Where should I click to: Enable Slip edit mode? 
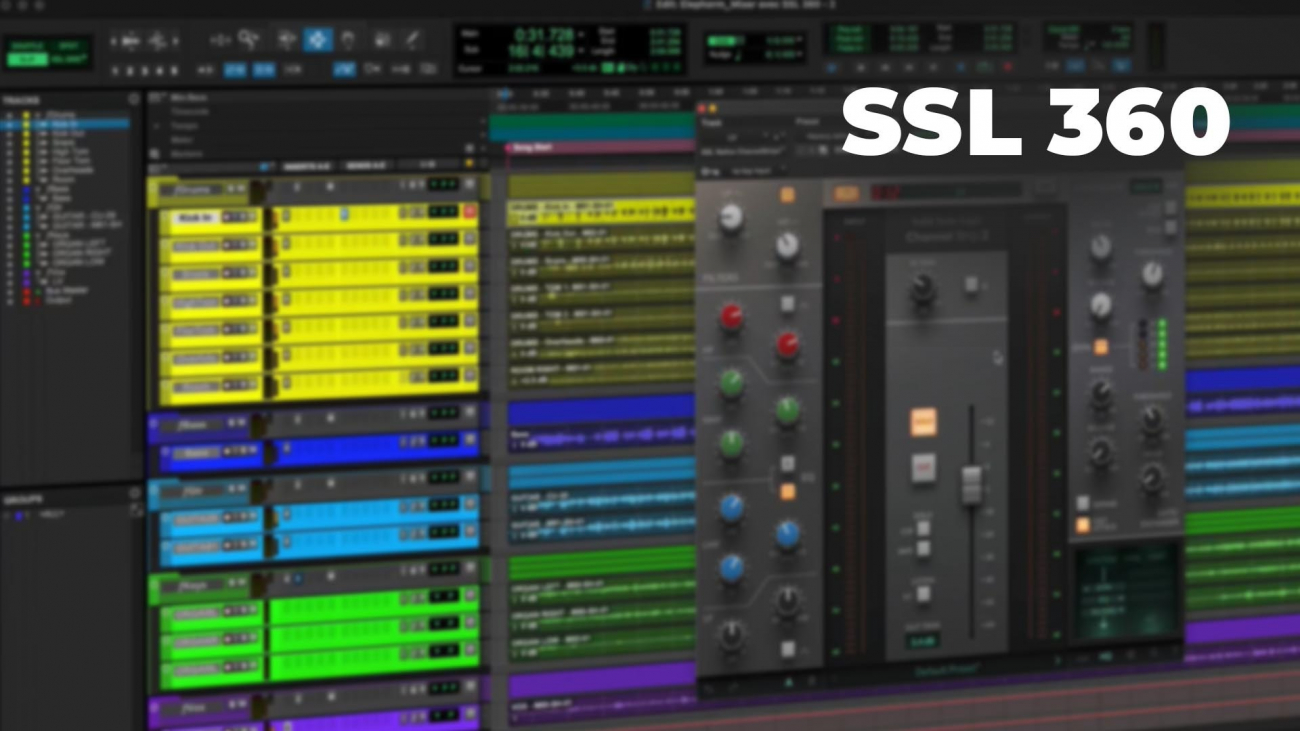pyautogui.click(x=30, y=59)
